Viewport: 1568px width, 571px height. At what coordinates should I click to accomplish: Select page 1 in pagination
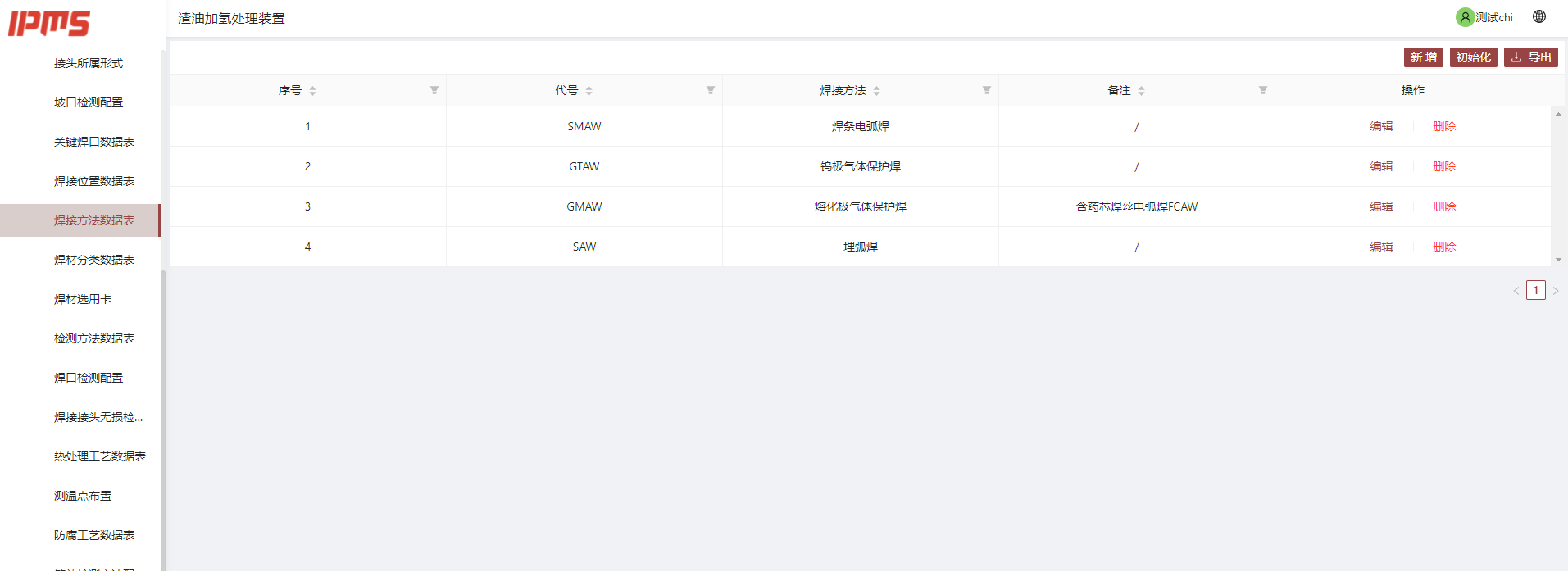(1536, 290)
